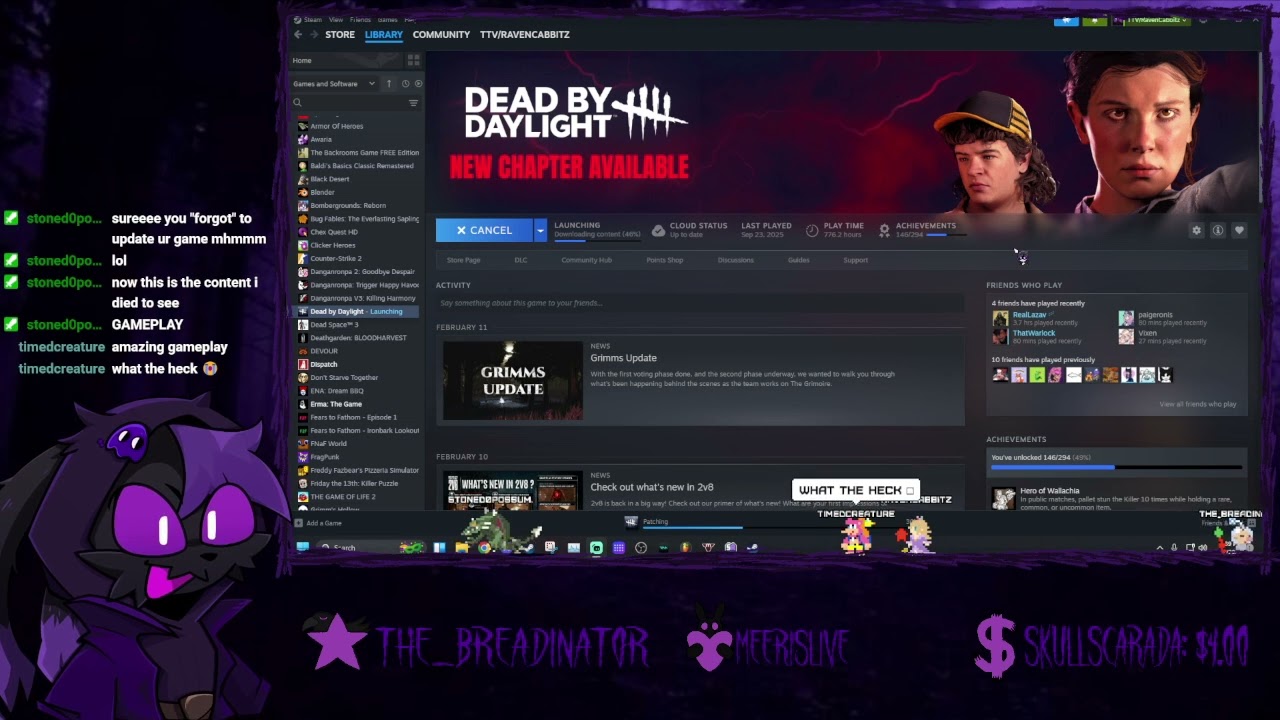Go back with the Steam back arrow
Viewport: 1280px width, 720px height.
298,34
